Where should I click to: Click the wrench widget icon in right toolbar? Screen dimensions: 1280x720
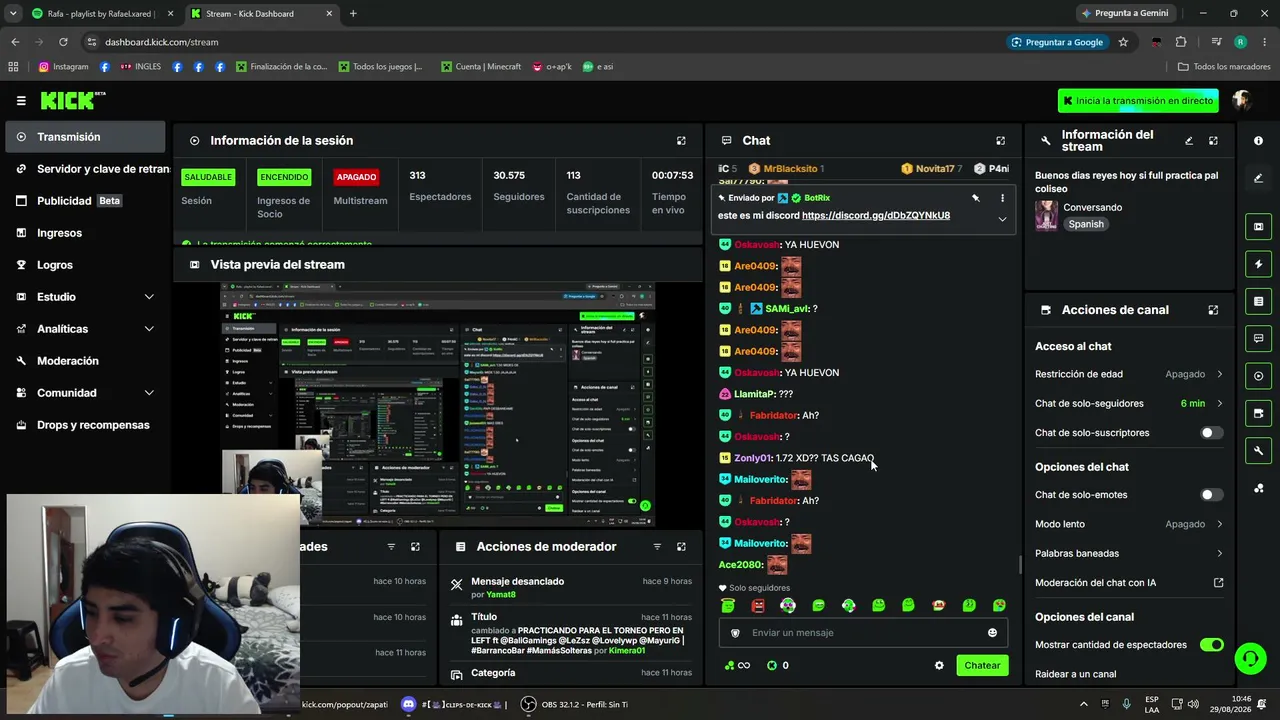point(1258,451)
